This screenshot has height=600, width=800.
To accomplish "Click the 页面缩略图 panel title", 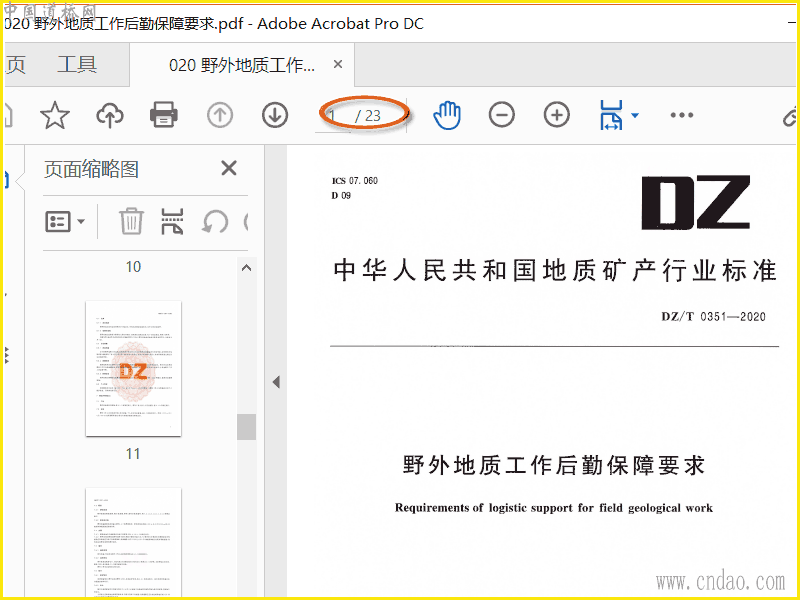I will tap(91, 169).
